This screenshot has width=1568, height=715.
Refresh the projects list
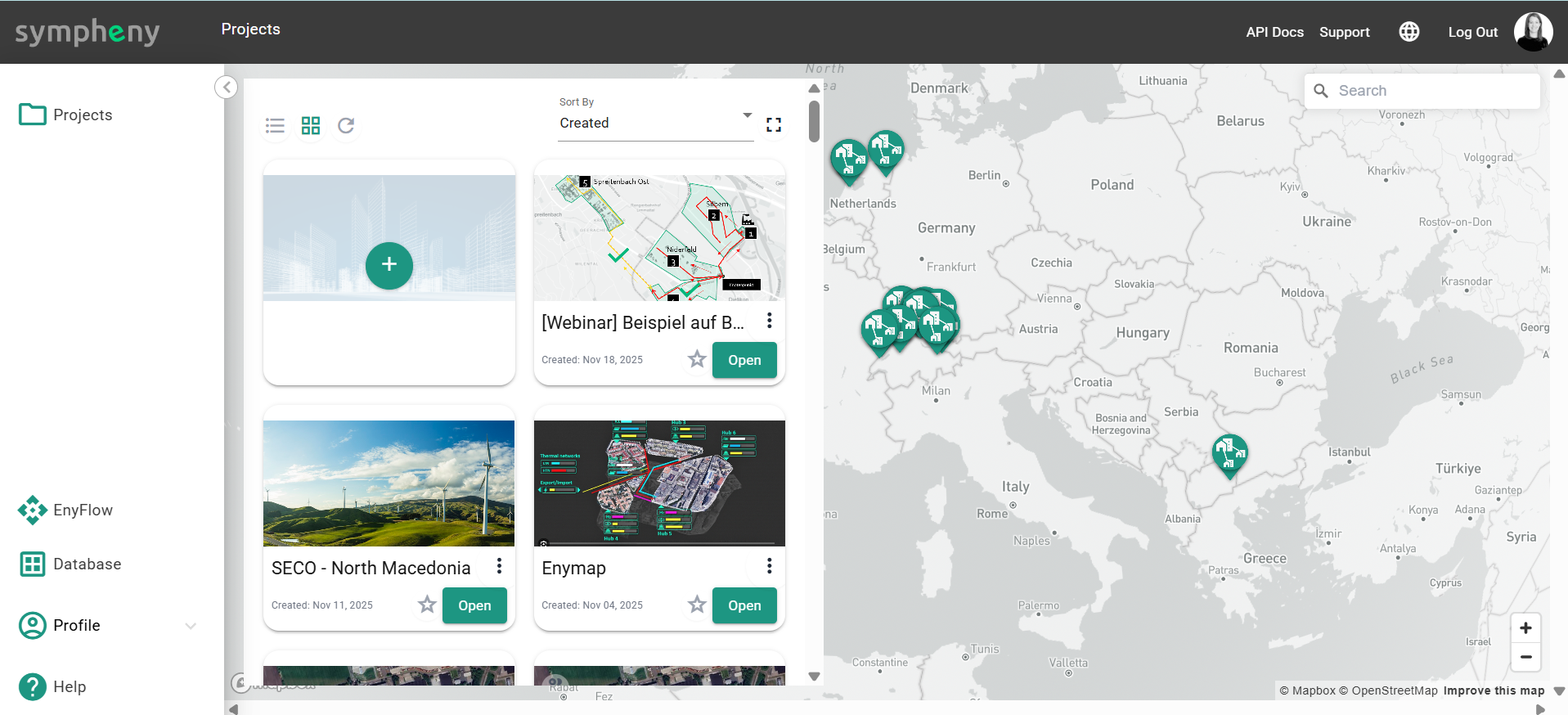click(346, 126)
